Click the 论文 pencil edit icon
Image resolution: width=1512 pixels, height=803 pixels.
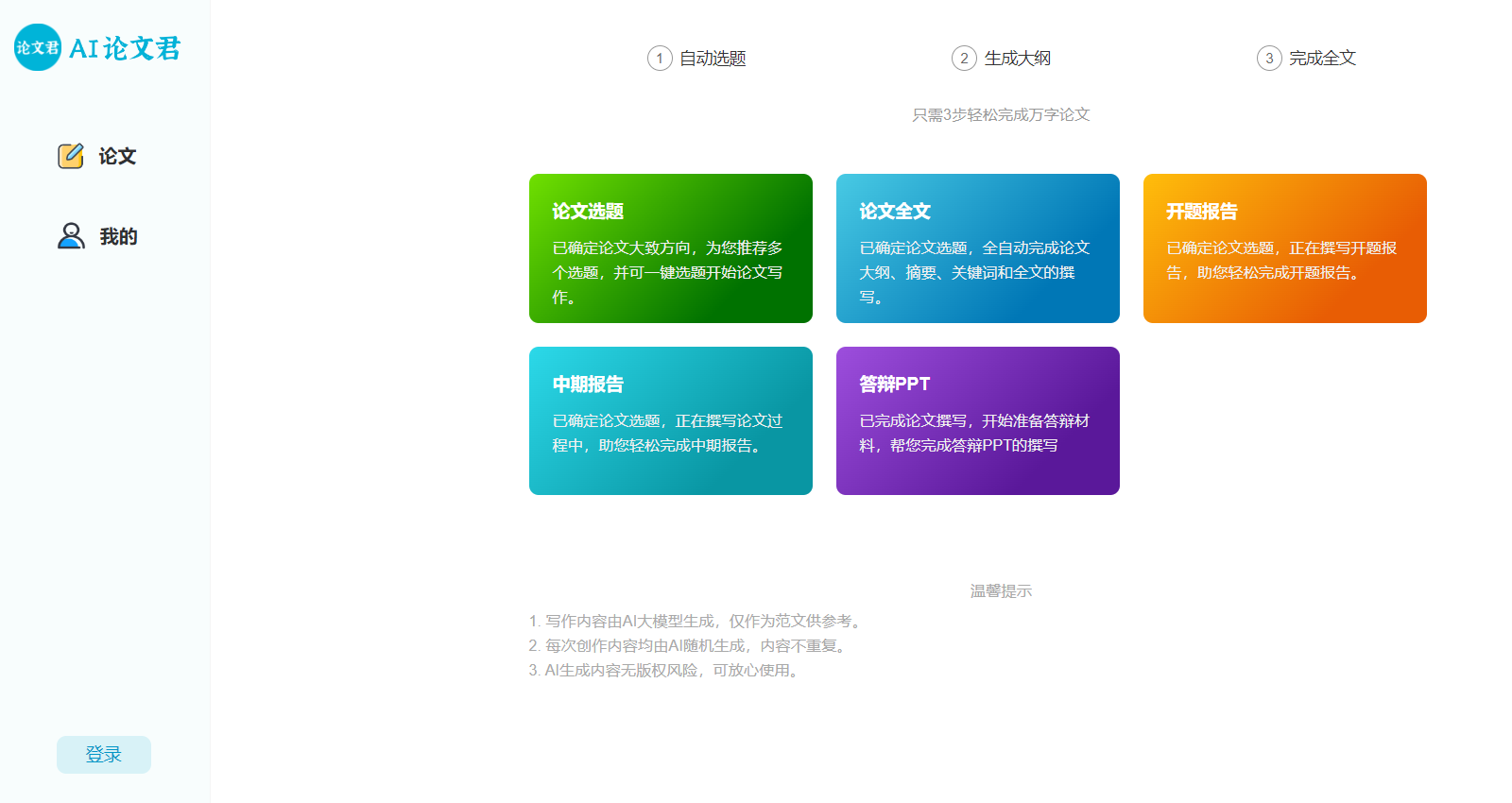coord(71,156)
